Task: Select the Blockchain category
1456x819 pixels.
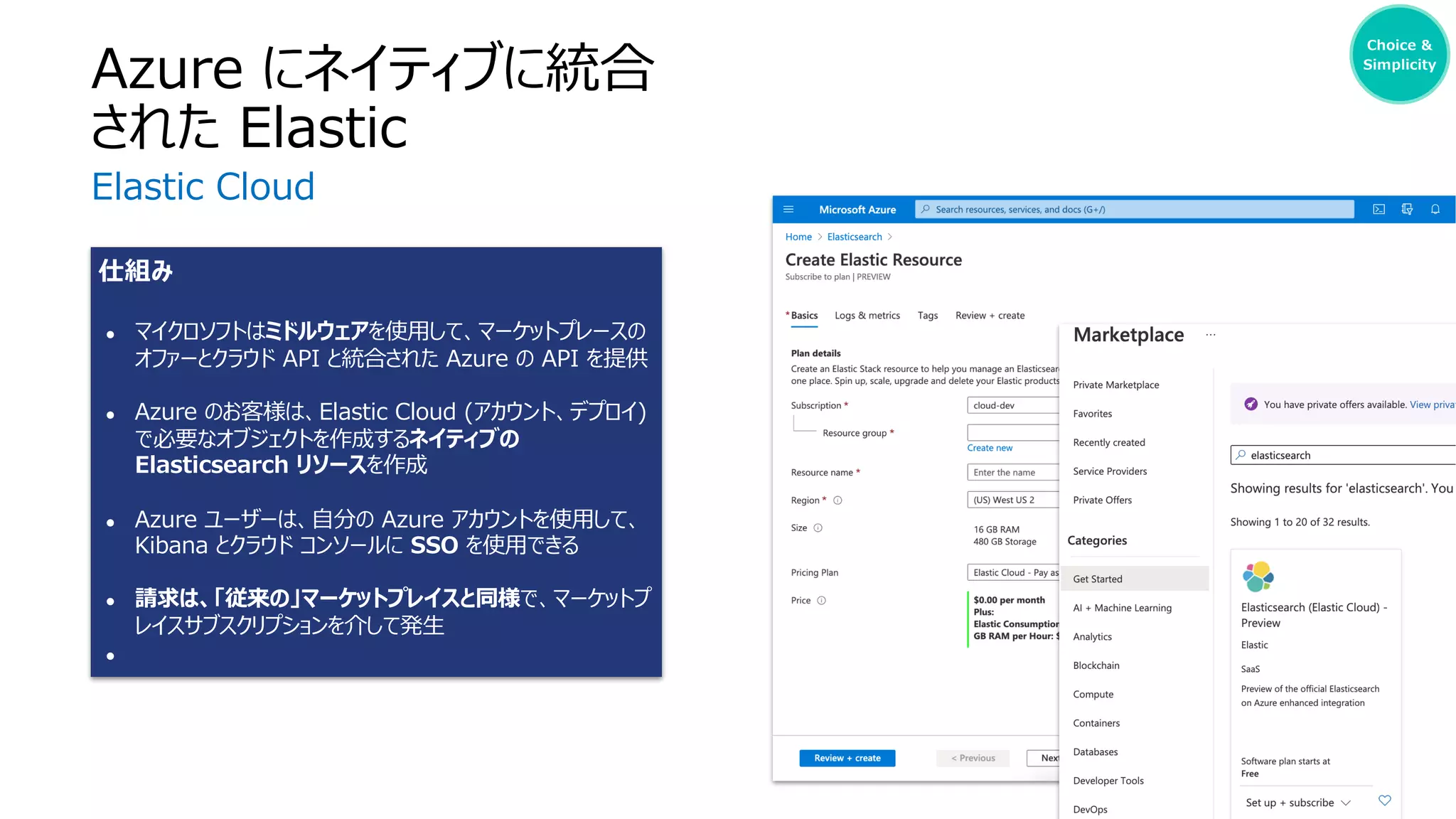Action: (1096, 665)
